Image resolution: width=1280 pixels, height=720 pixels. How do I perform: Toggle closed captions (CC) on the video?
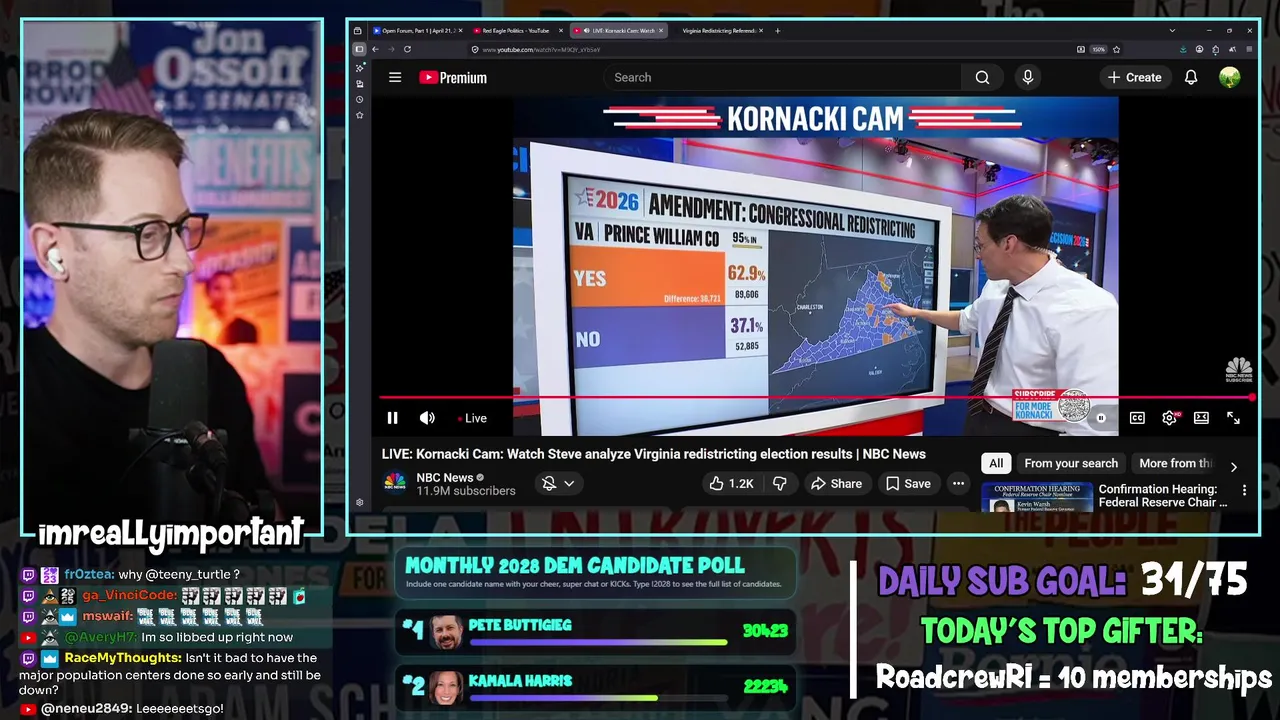(1137, 418)
